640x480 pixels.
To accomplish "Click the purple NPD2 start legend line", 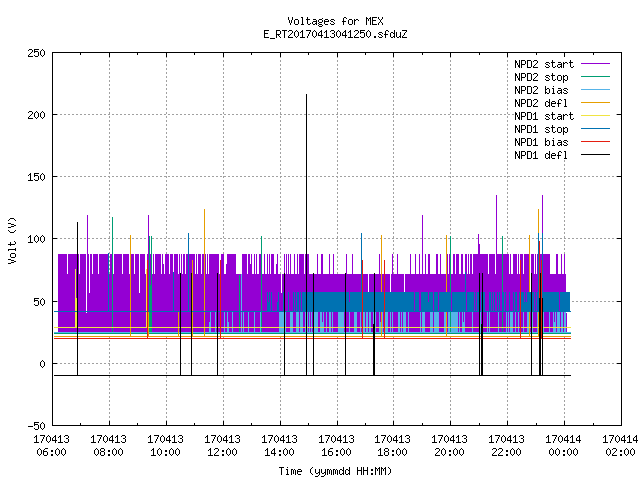I will [x=596, y=64].
